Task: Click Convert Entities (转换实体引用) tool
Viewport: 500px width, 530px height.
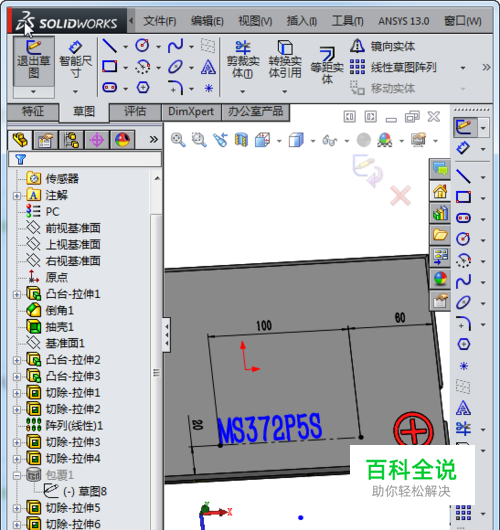Action: click(285, 59)
